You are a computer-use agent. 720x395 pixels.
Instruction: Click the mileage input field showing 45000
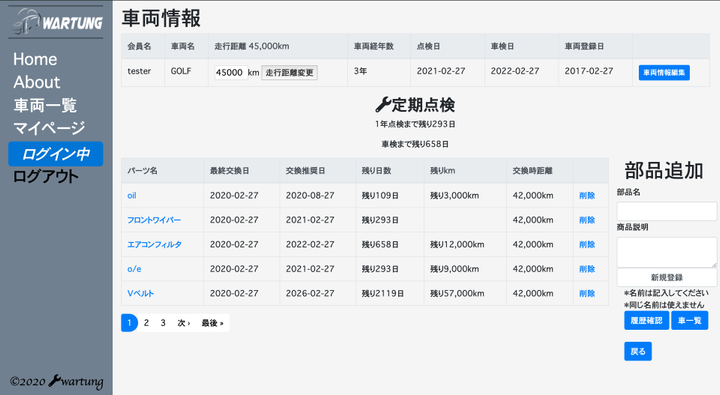coord(231,73)
